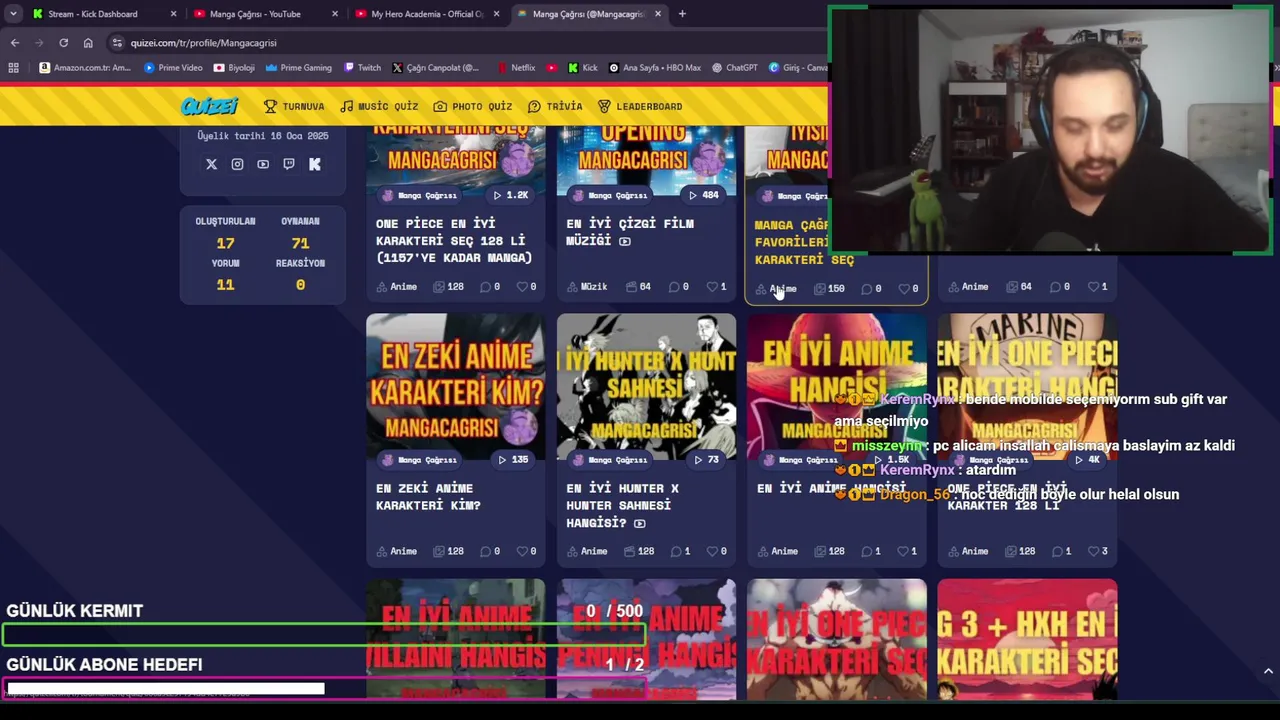Open comments on Çizgi Film Müziği quiz
The image size is (1280, 720).
679,287
